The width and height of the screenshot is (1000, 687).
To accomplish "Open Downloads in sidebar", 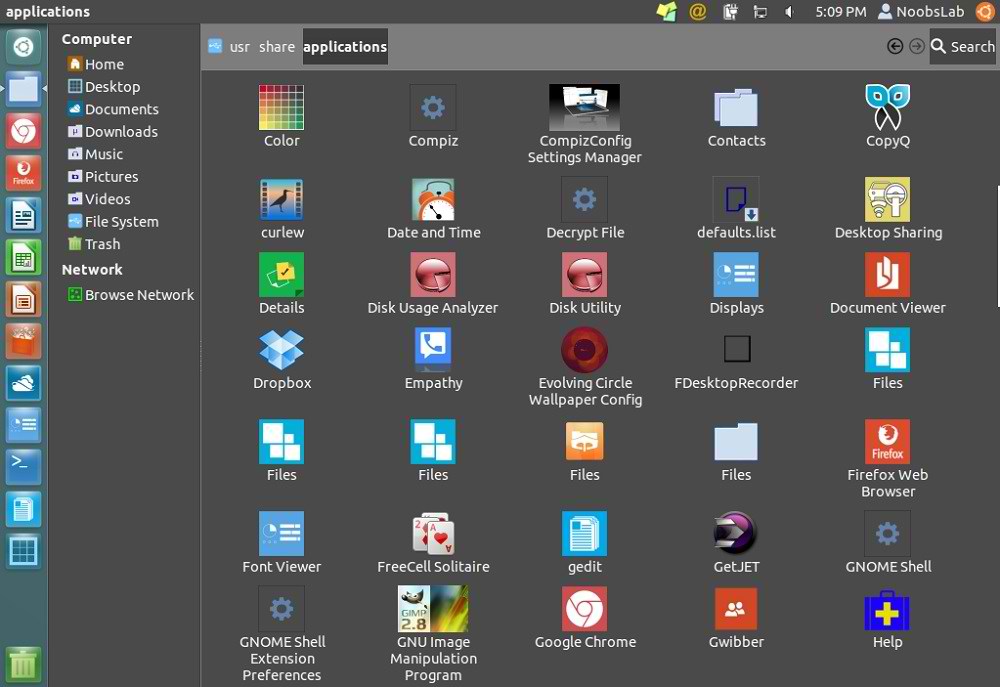I will coord(113,131).
